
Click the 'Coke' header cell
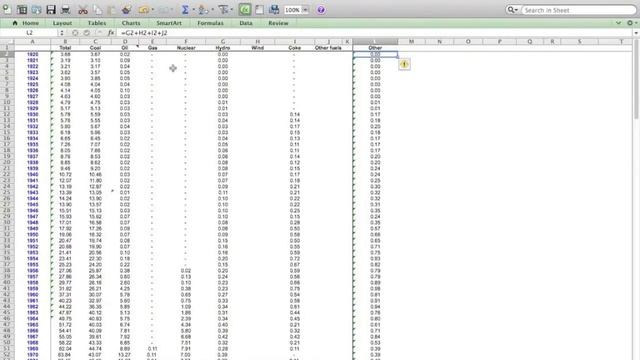[294, 48]
